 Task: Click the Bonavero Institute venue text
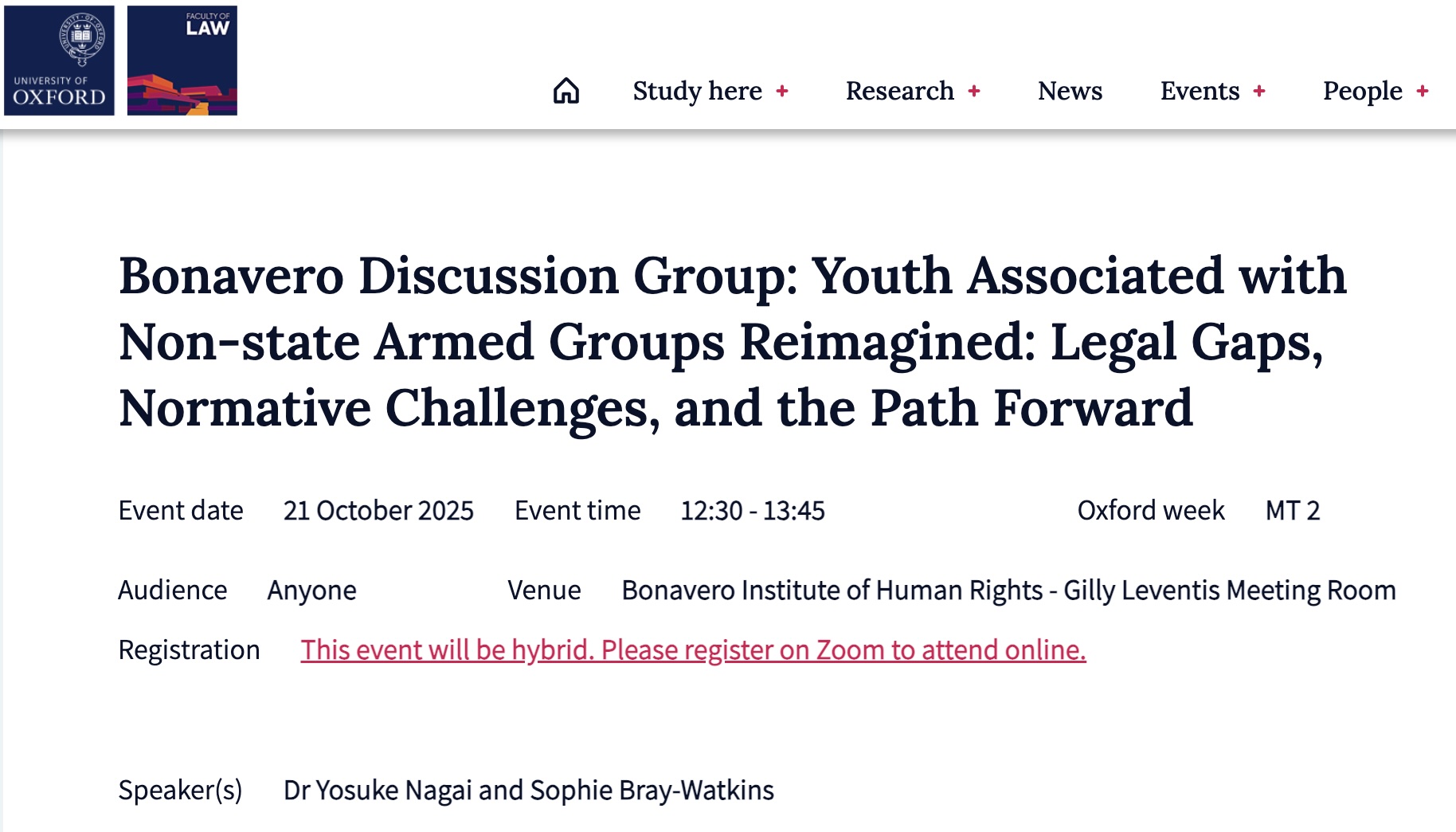click(x=1008, y=591)
